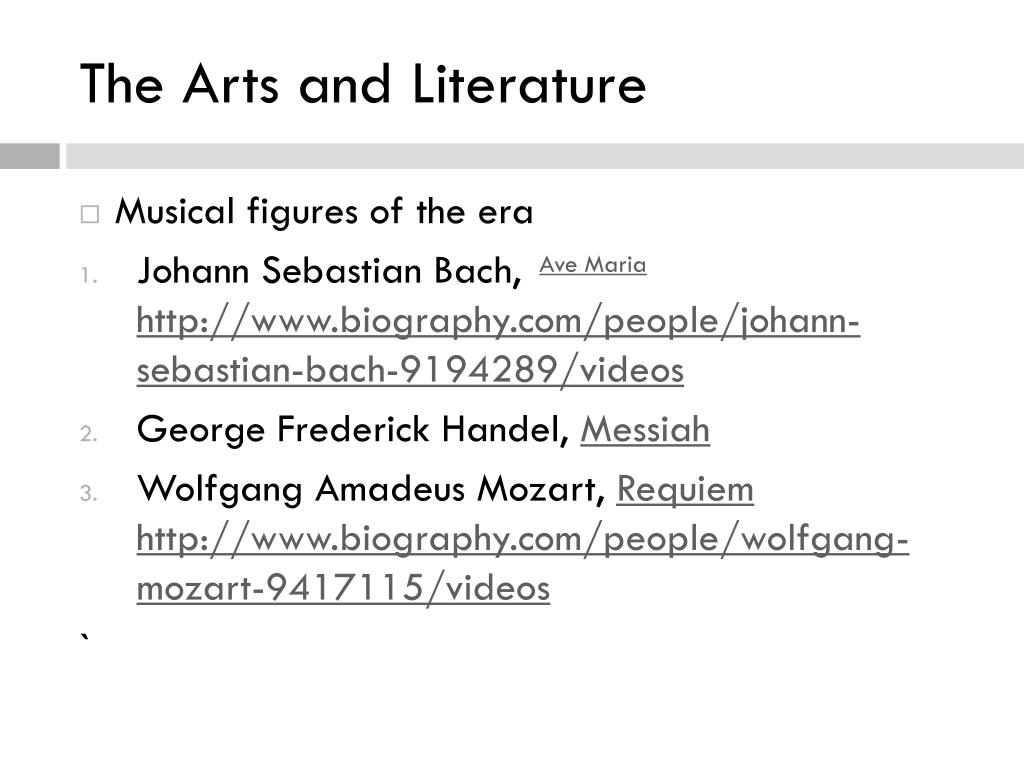Open the johann-sebastian-bach biography URL
Viewport: 1024px width, 768px height.
coord(498,345)
